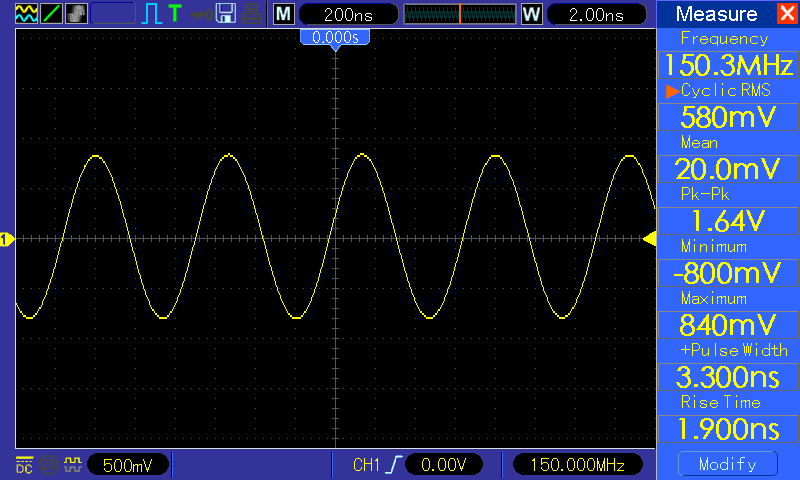This screenshot has width=800, height=480.
Task: Click the rising edge trigger slope icon
Action: click(394, 465)
